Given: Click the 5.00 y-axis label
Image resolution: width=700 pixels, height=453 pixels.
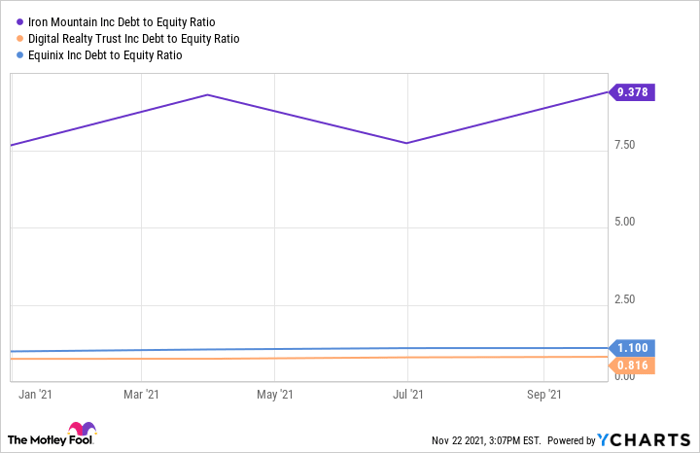Looking at the screenshot, I should [625, 223].
